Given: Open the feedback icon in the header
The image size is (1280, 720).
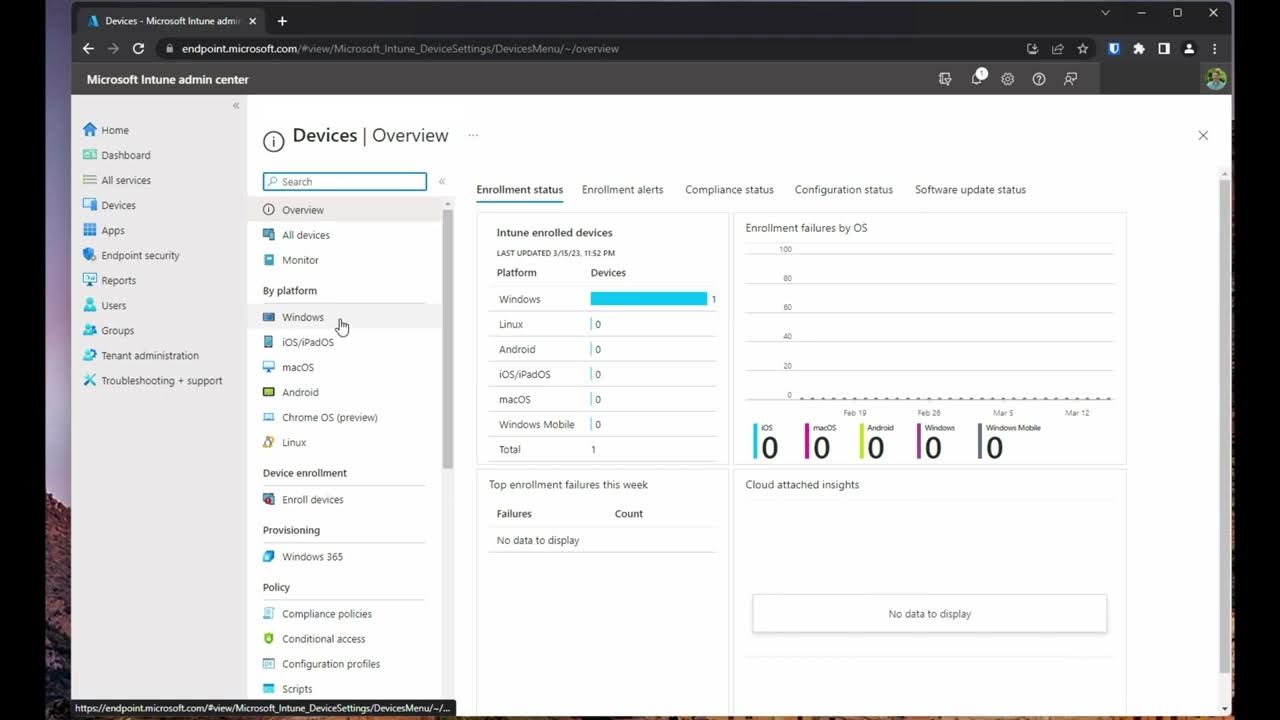Looking at the screenshot, I should point(1070,79).
